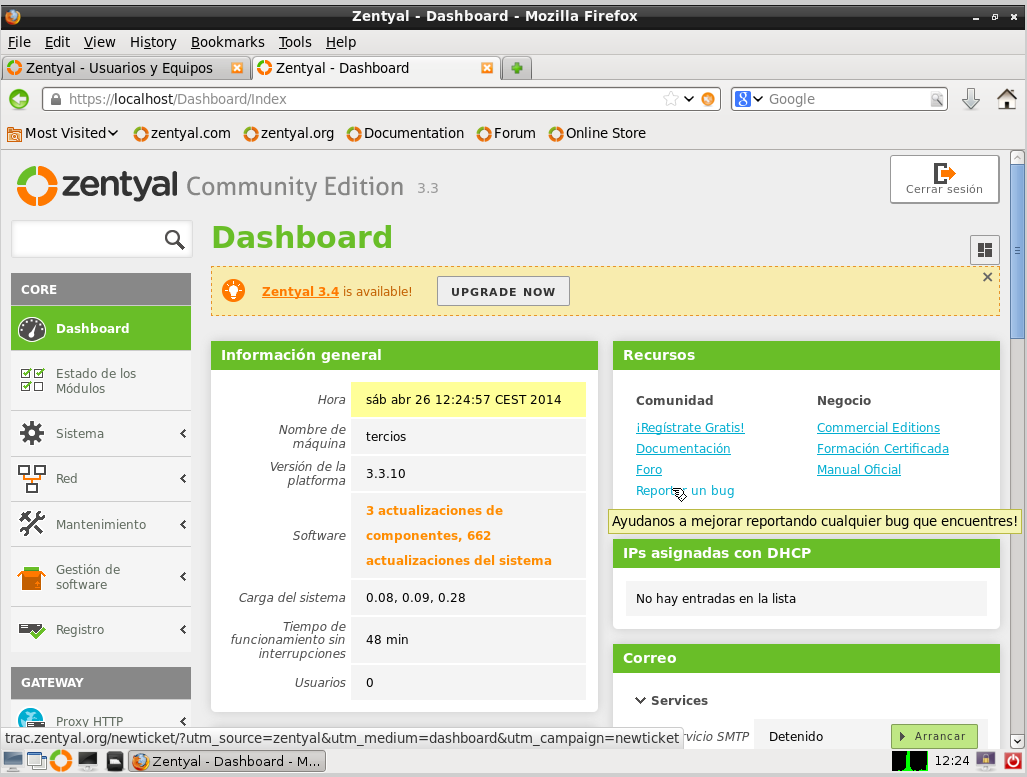Click the blue vertical scrollbar thumb
Viewport: 1027px width, 777px height.
[1017, 252]
